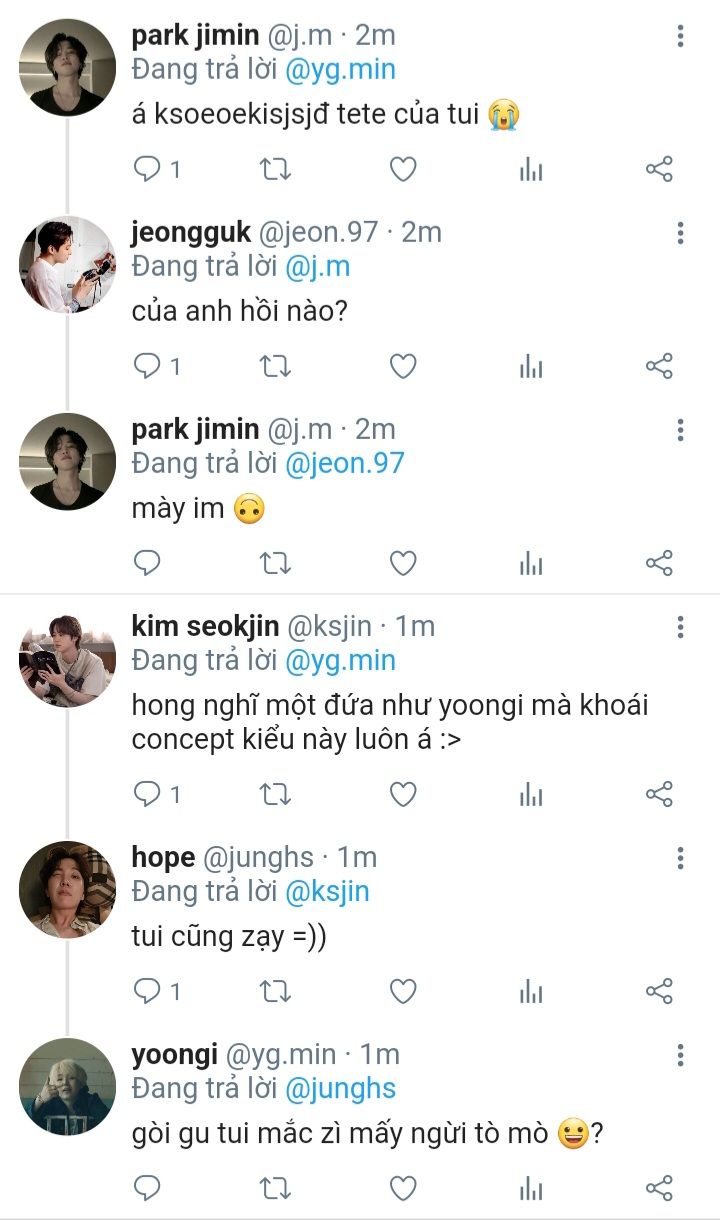Open replies on hope's tweet

(147, 991)
